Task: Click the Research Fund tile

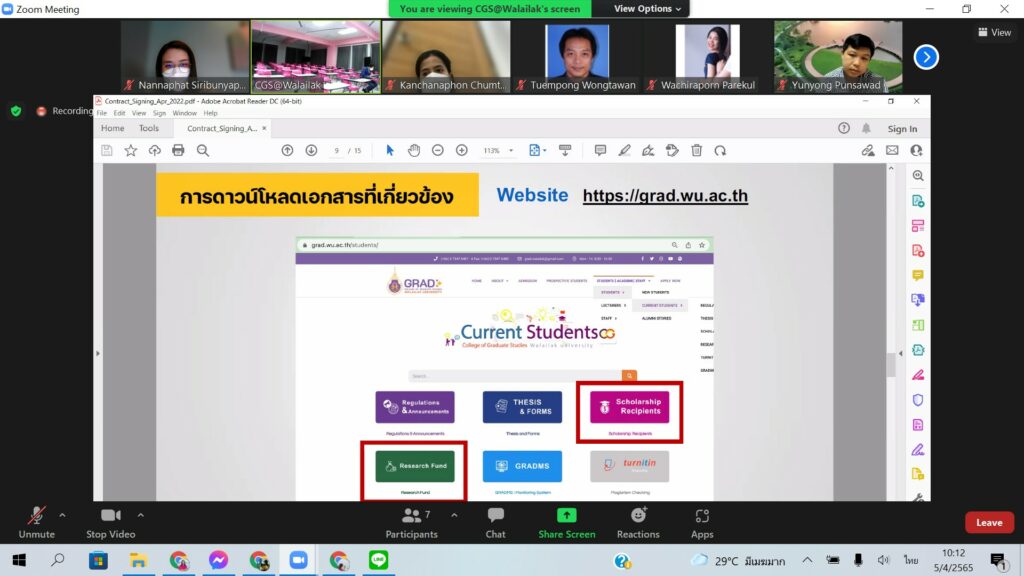Action: point(415,466)
